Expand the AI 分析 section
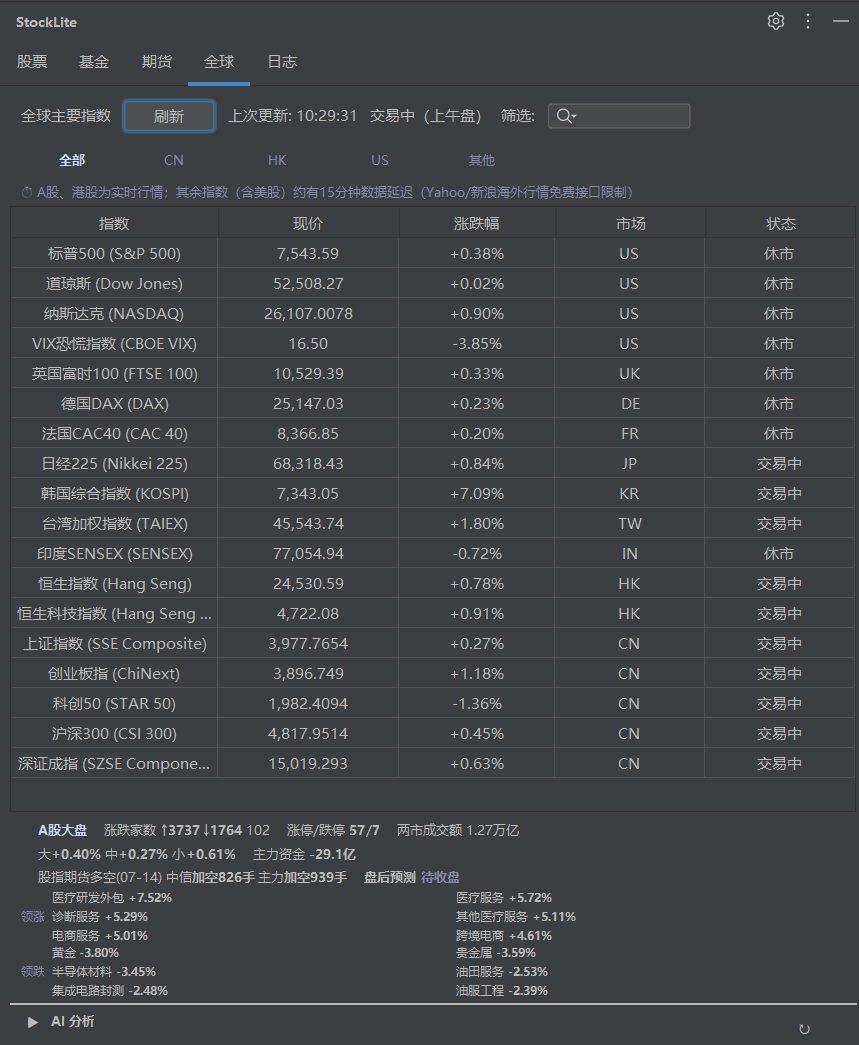 pos(32,1022)
